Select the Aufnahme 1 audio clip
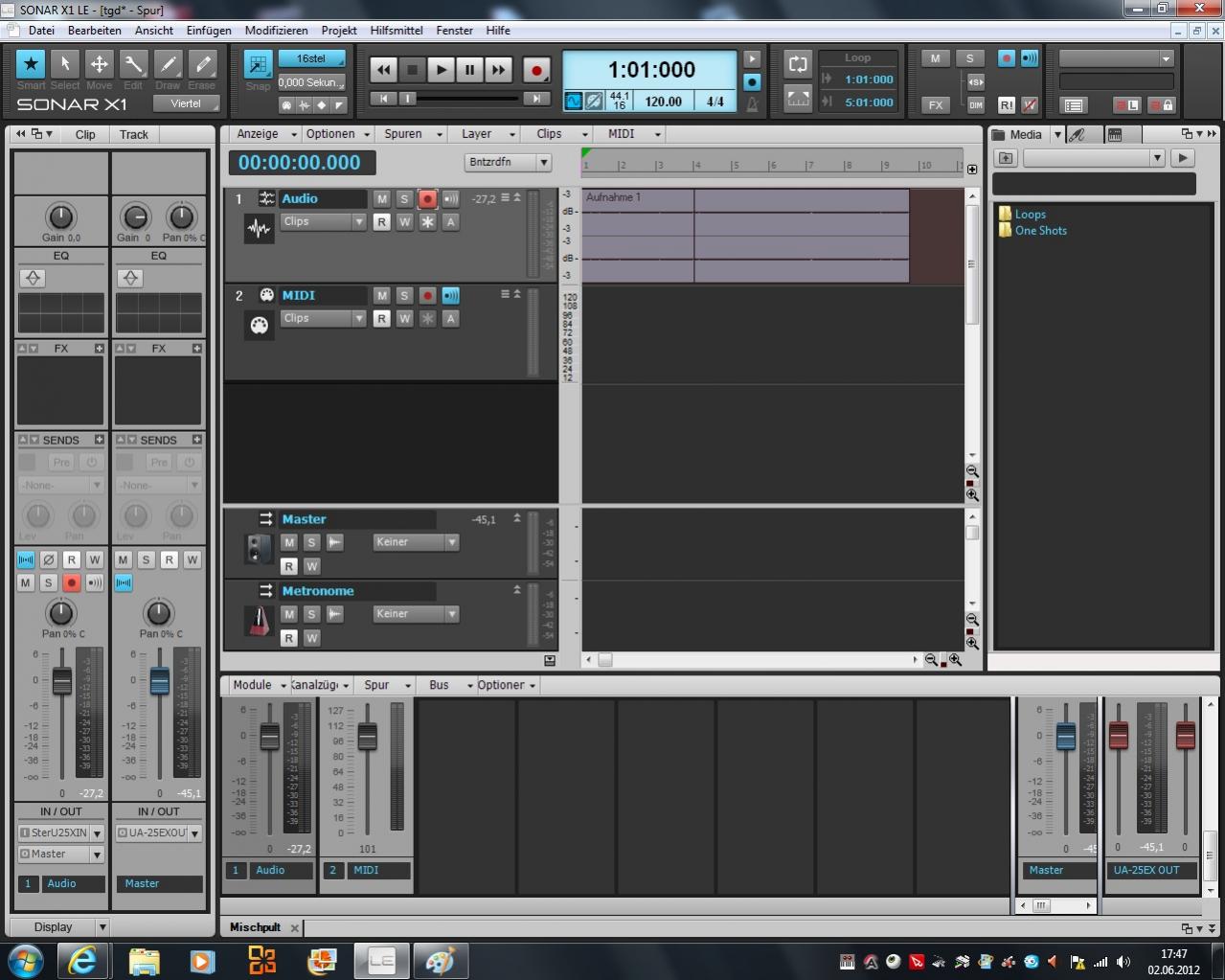 click(x=745, y=236)
